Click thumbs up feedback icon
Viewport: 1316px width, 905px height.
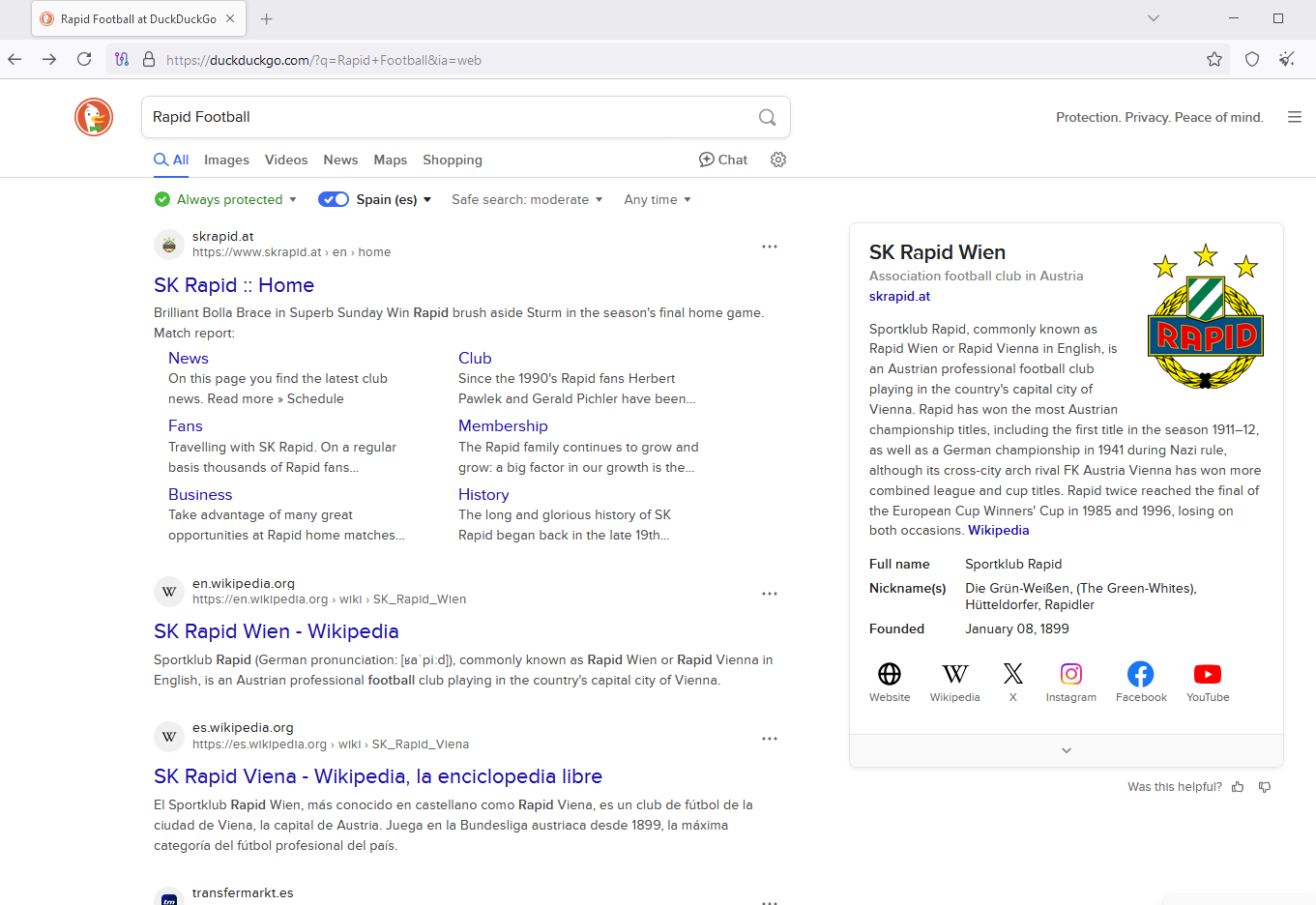coord(1238,787)
